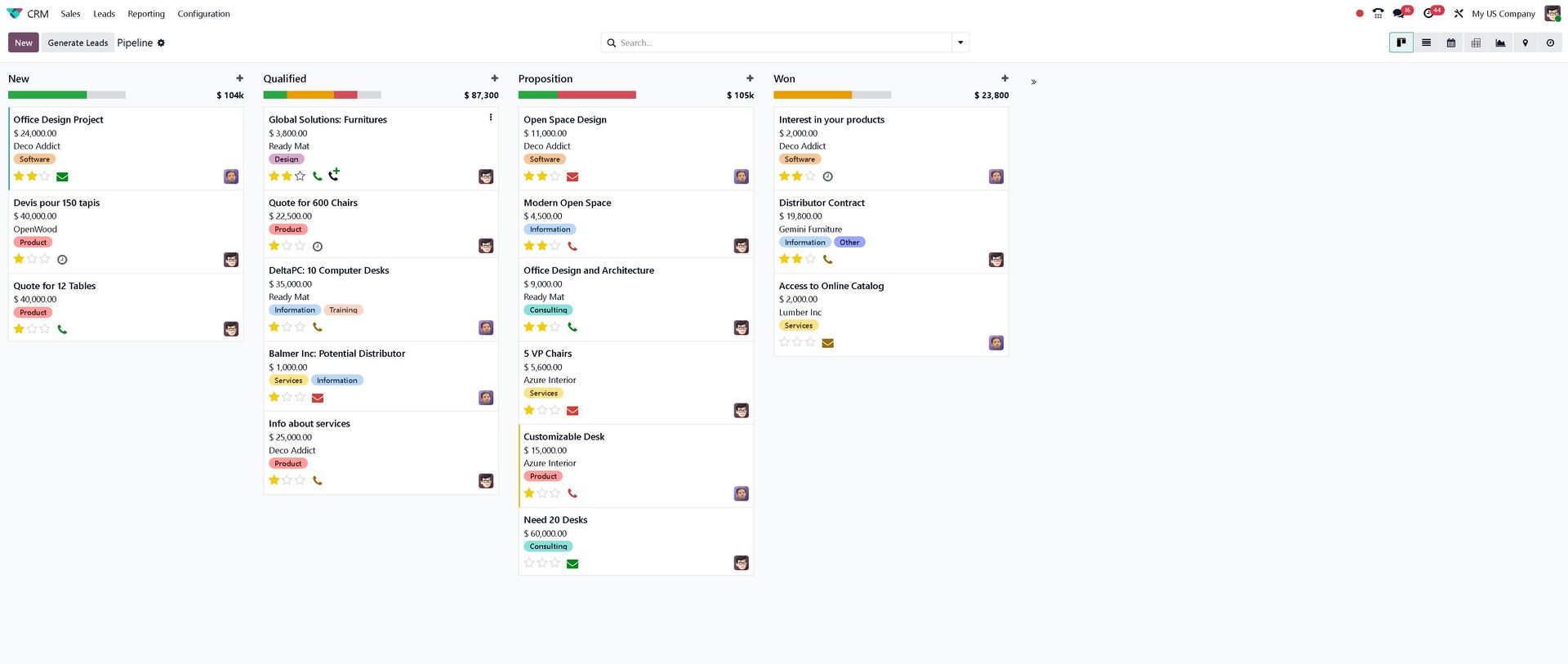Screen dimensions: 1568x664
Task: Open the Reporting menu
Action: [x=146, y=14]
